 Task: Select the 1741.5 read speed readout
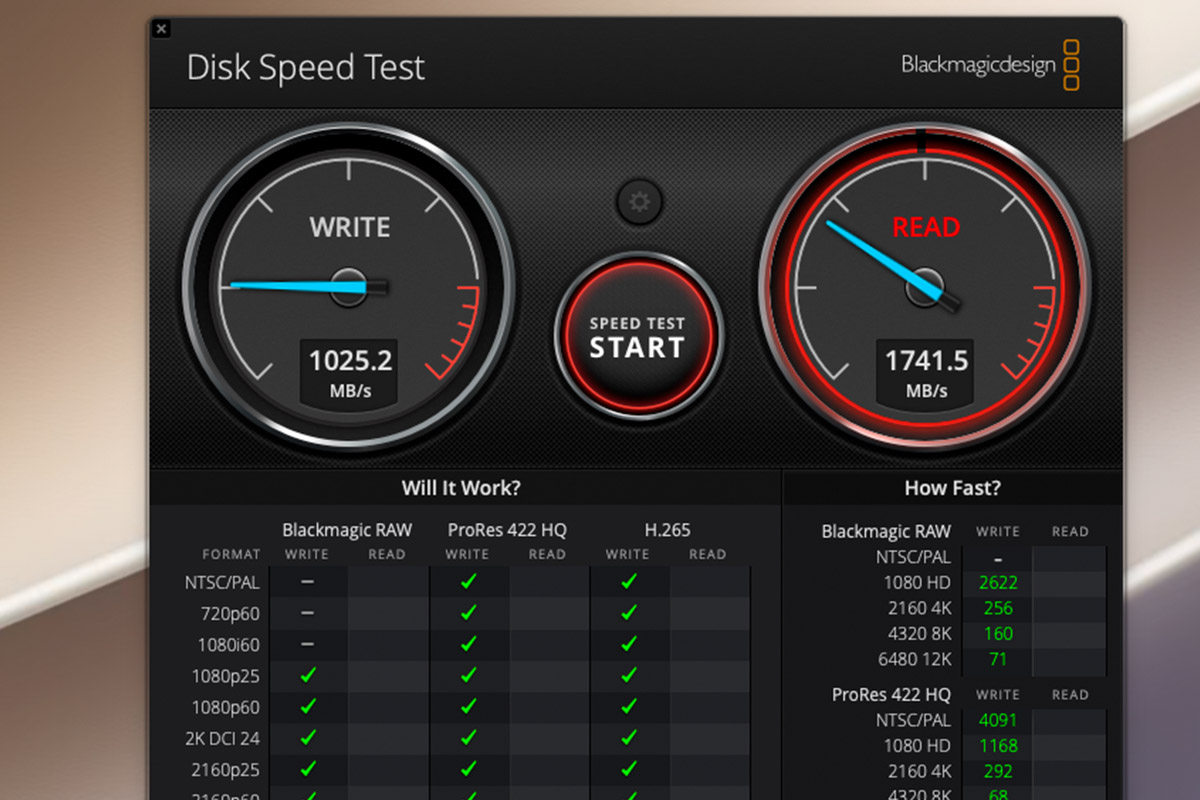click(x=926, y=360)
